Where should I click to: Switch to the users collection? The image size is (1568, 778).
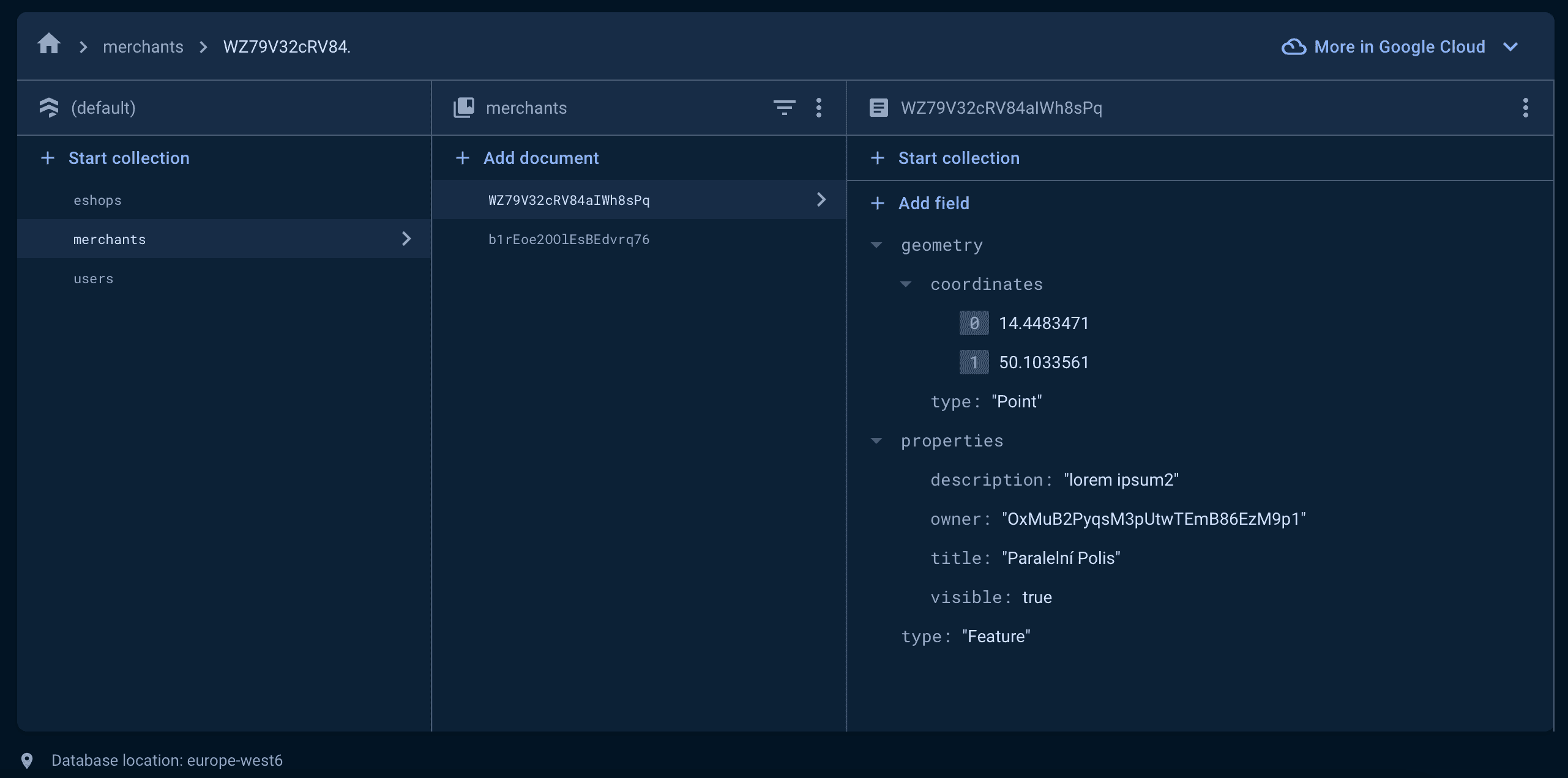click(x=93, y=278)
